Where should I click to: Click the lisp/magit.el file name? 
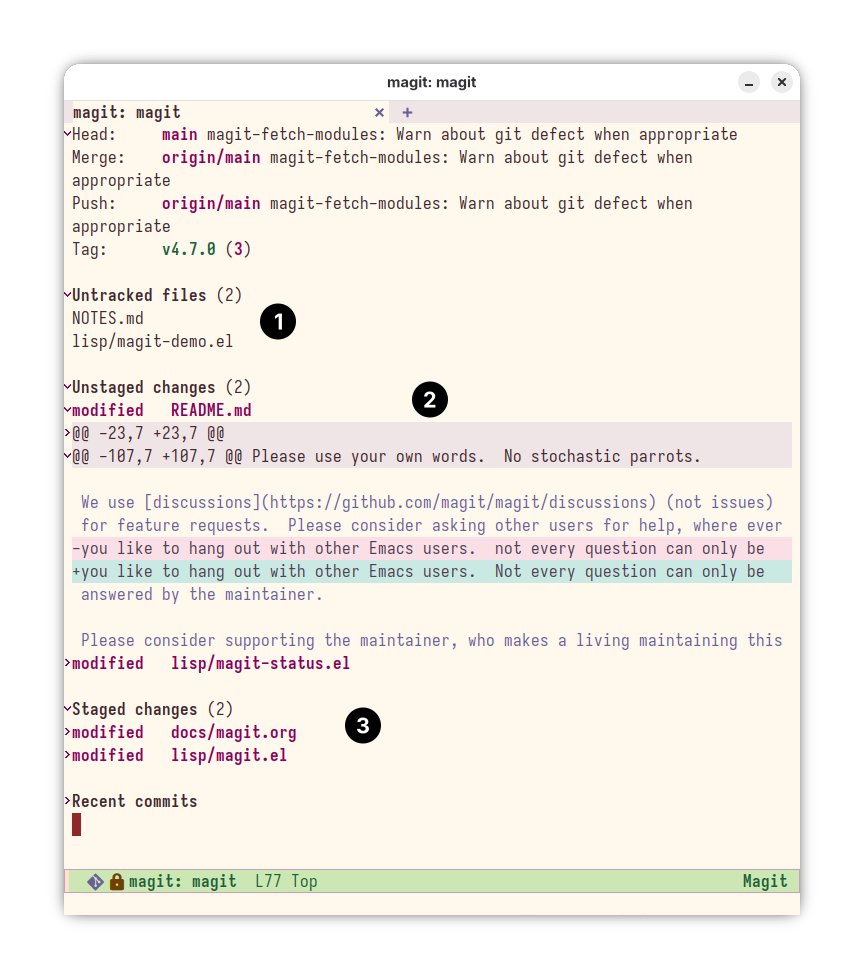[228, 755]
